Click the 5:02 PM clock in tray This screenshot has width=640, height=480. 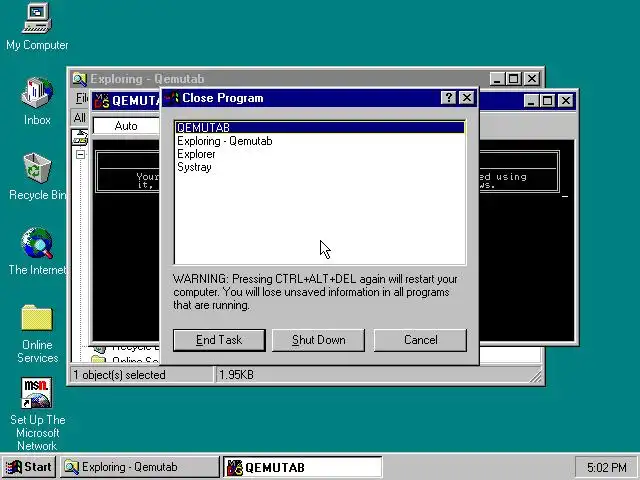coord(606,467)
